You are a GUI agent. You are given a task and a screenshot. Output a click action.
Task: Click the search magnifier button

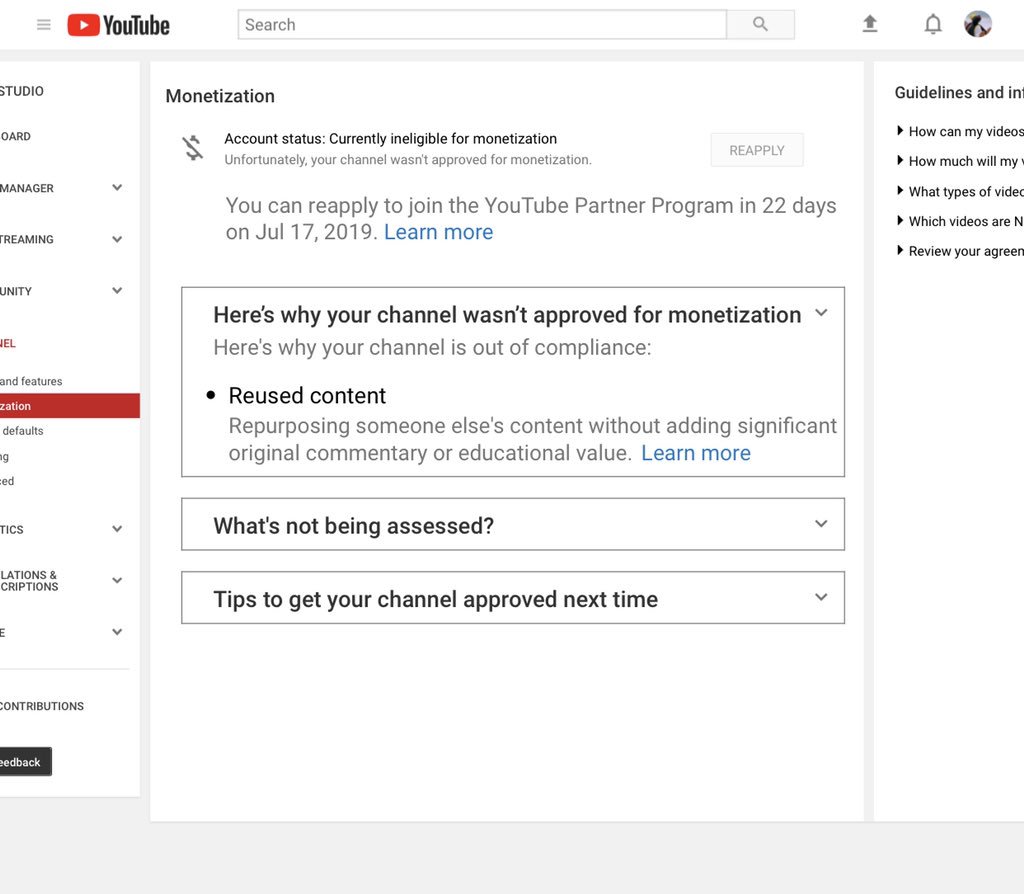point(760,24)
